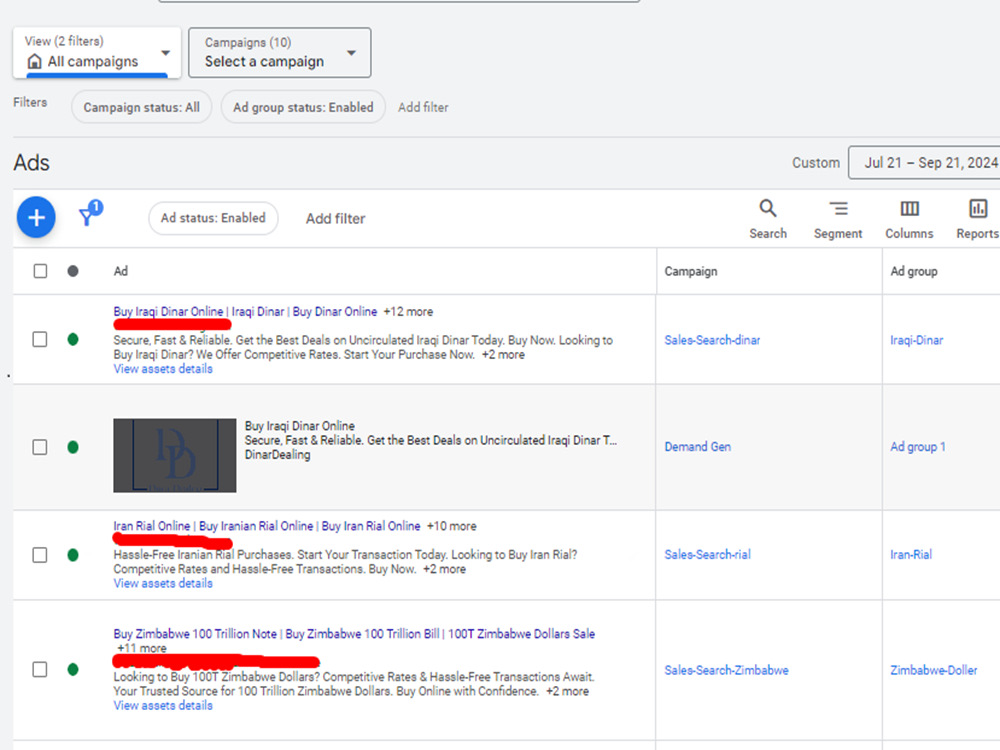The width and height of the screenshot is (1000, 750).
Task: Select the Demand Gen ad row checkbox
Action: pyautogui.click(x=40, y=447)
